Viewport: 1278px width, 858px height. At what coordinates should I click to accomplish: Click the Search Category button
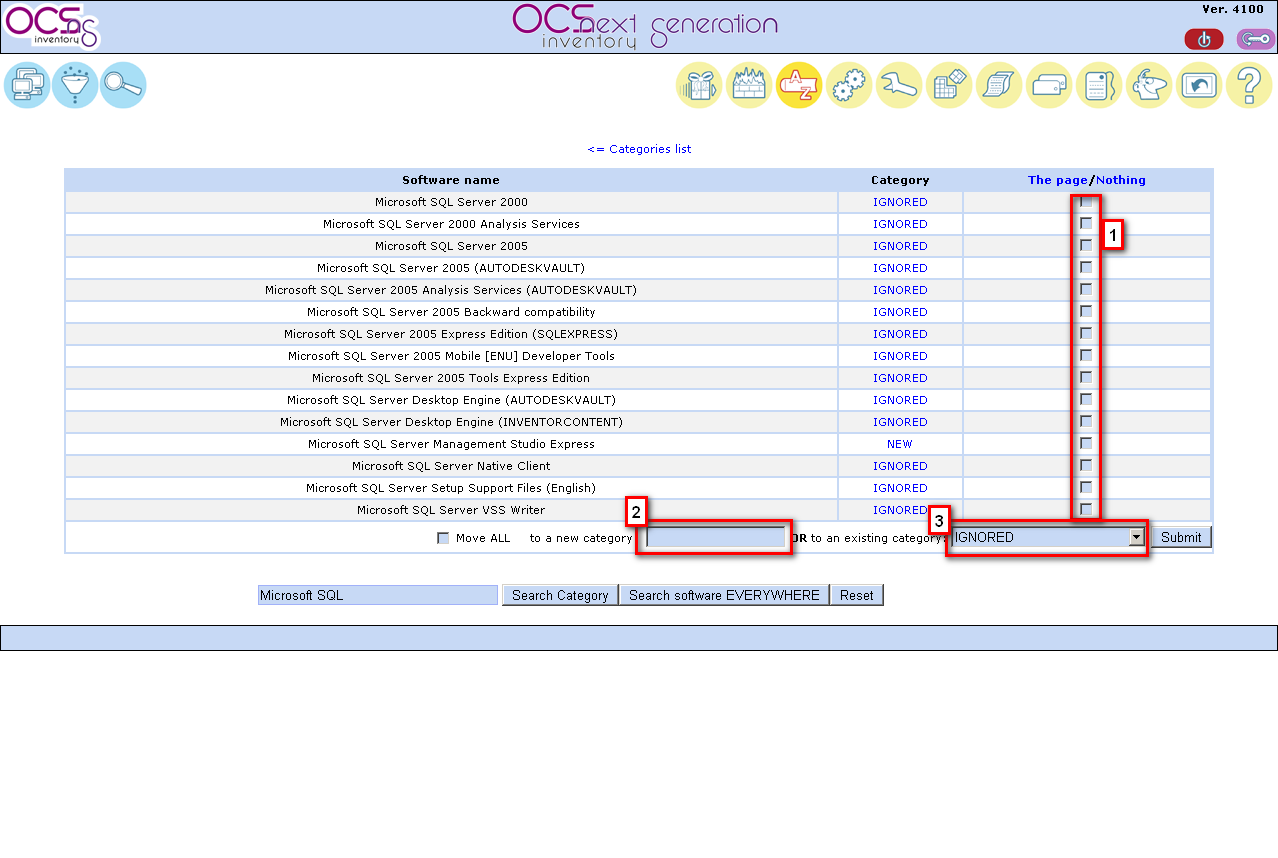click(x=560, y=595)
